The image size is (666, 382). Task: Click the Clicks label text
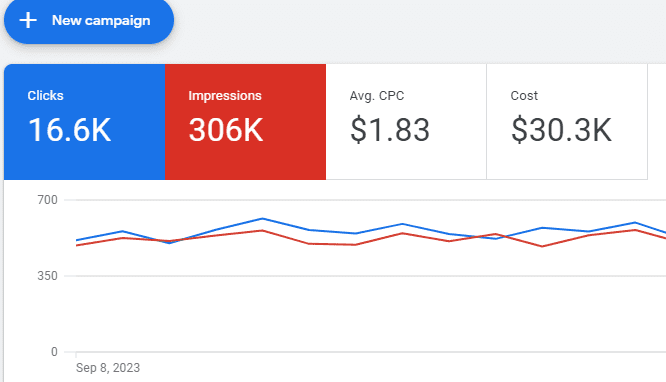(x=45, y=96)
